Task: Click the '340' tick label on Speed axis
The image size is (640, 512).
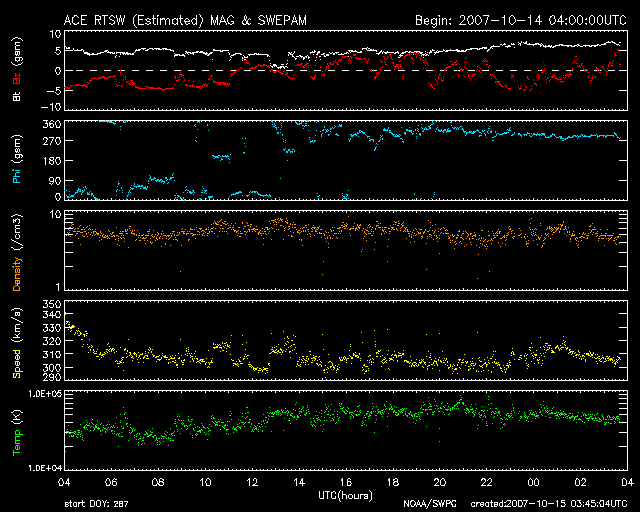Action: pos(52,314)
